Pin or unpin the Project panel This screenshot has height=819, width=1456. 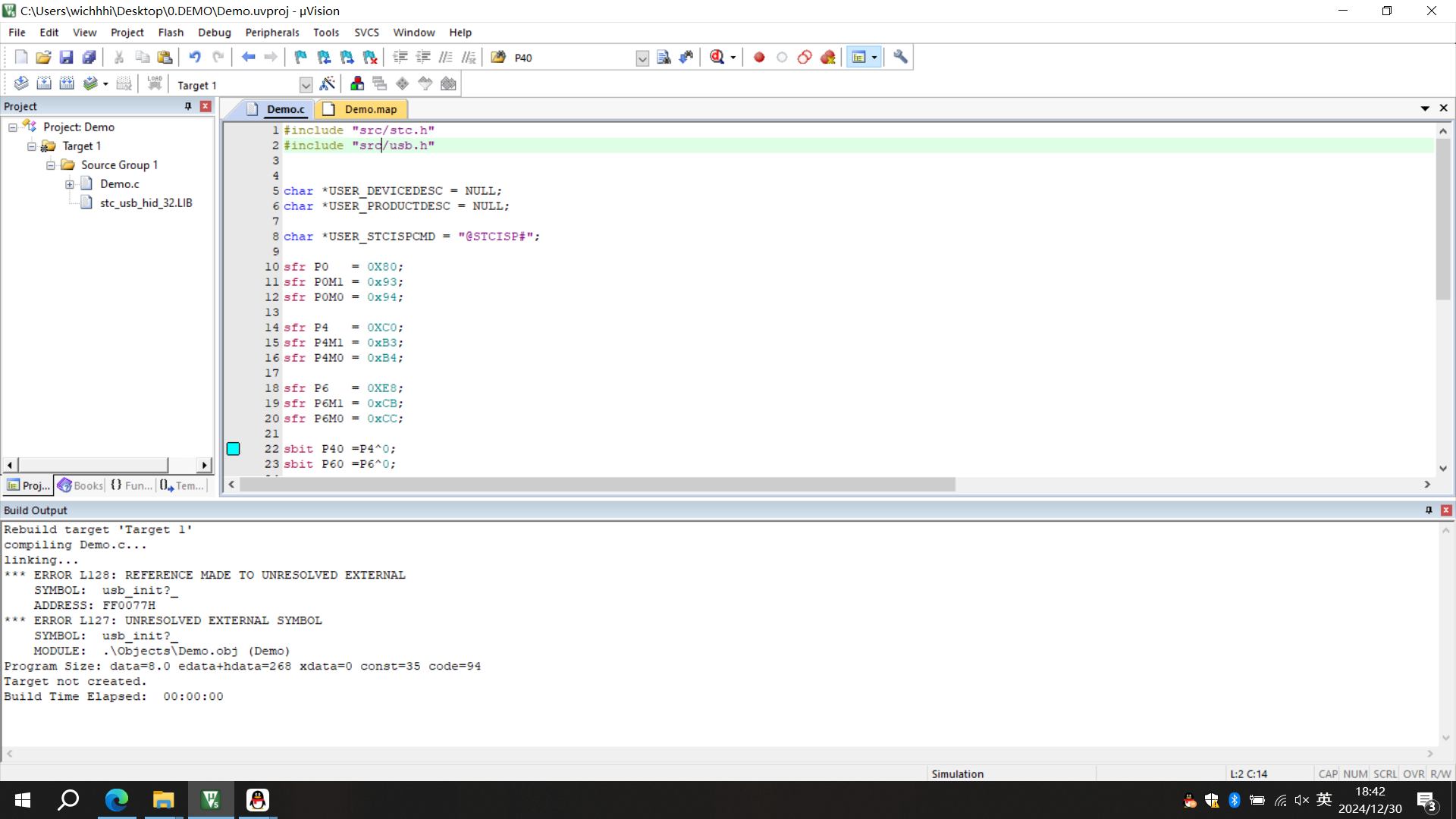point(188,106)
